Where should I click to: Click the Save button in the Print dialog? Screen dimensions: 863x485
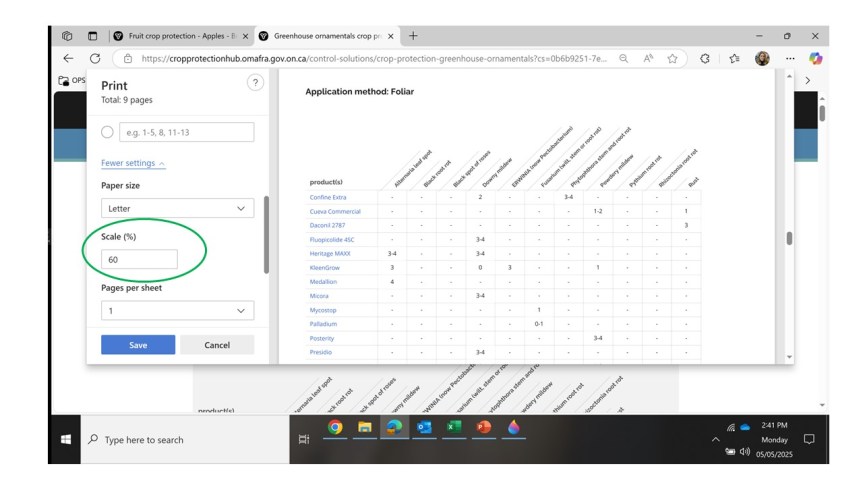click(x=138, y=345)
